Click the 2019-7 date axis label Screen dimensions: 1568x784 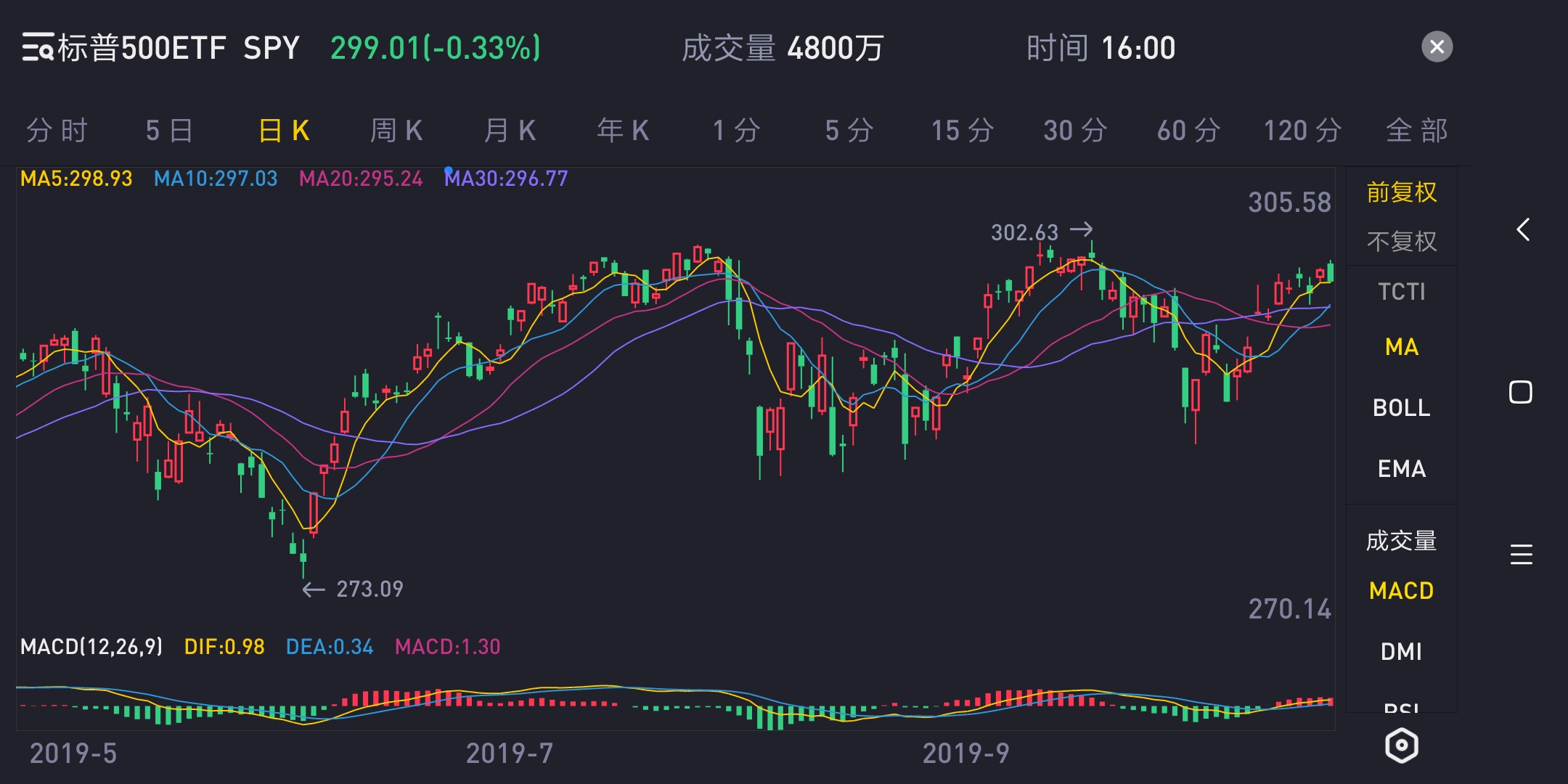pos(509,754)
